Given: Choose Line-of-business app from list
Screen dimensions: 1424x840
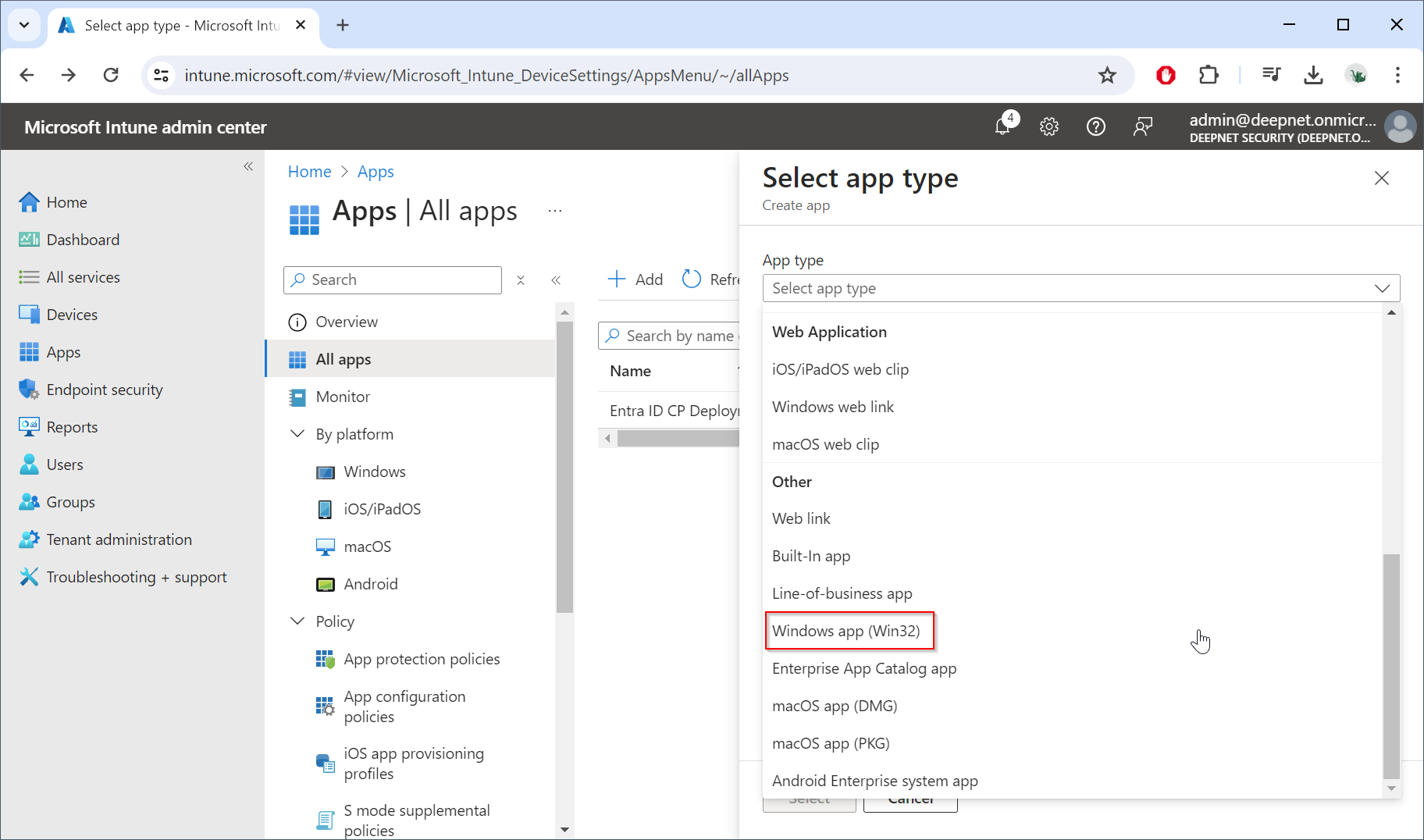Looking at the screenshot, I should [842, 593].
